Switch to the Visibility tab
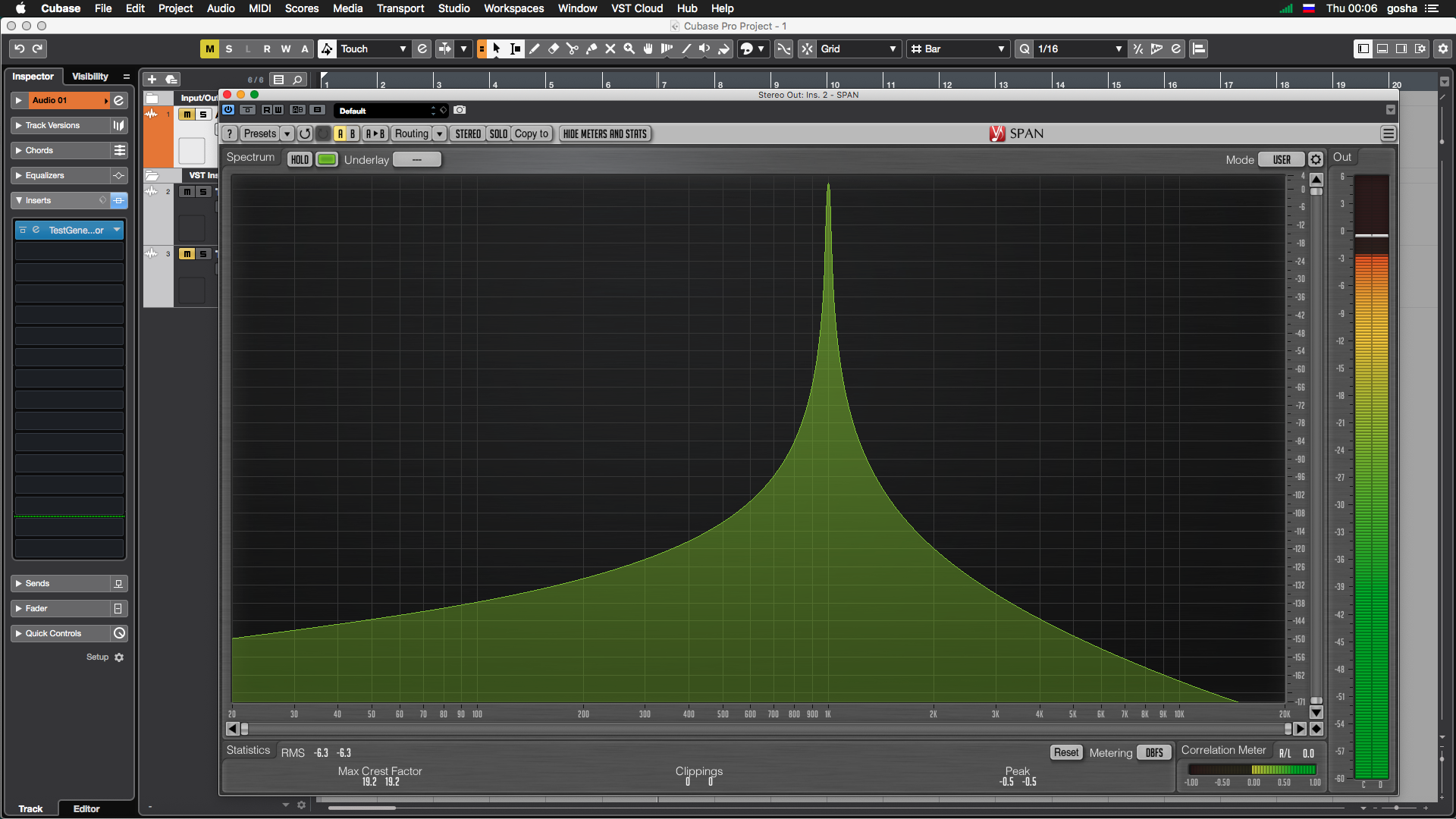The image size is (1456, 819). click(89, 77)
